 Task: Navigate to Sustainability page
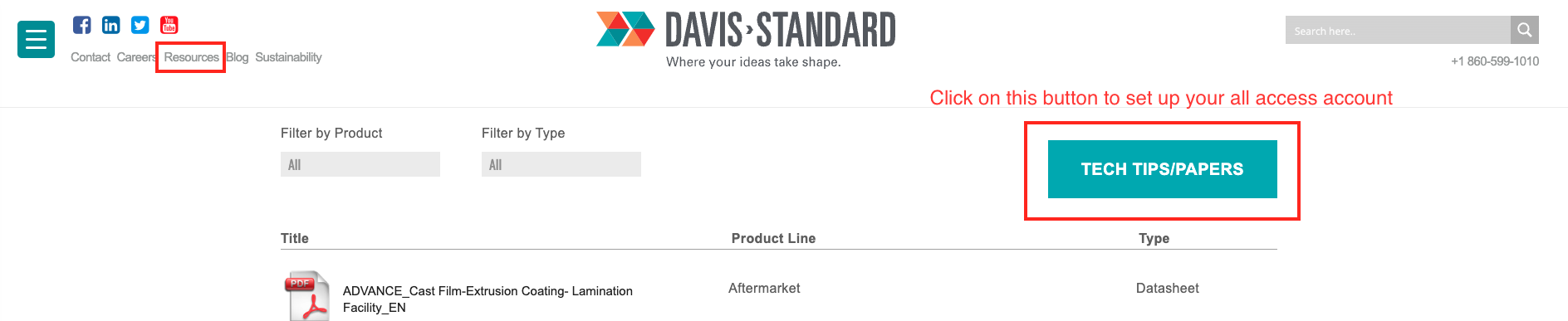(288, 57)
